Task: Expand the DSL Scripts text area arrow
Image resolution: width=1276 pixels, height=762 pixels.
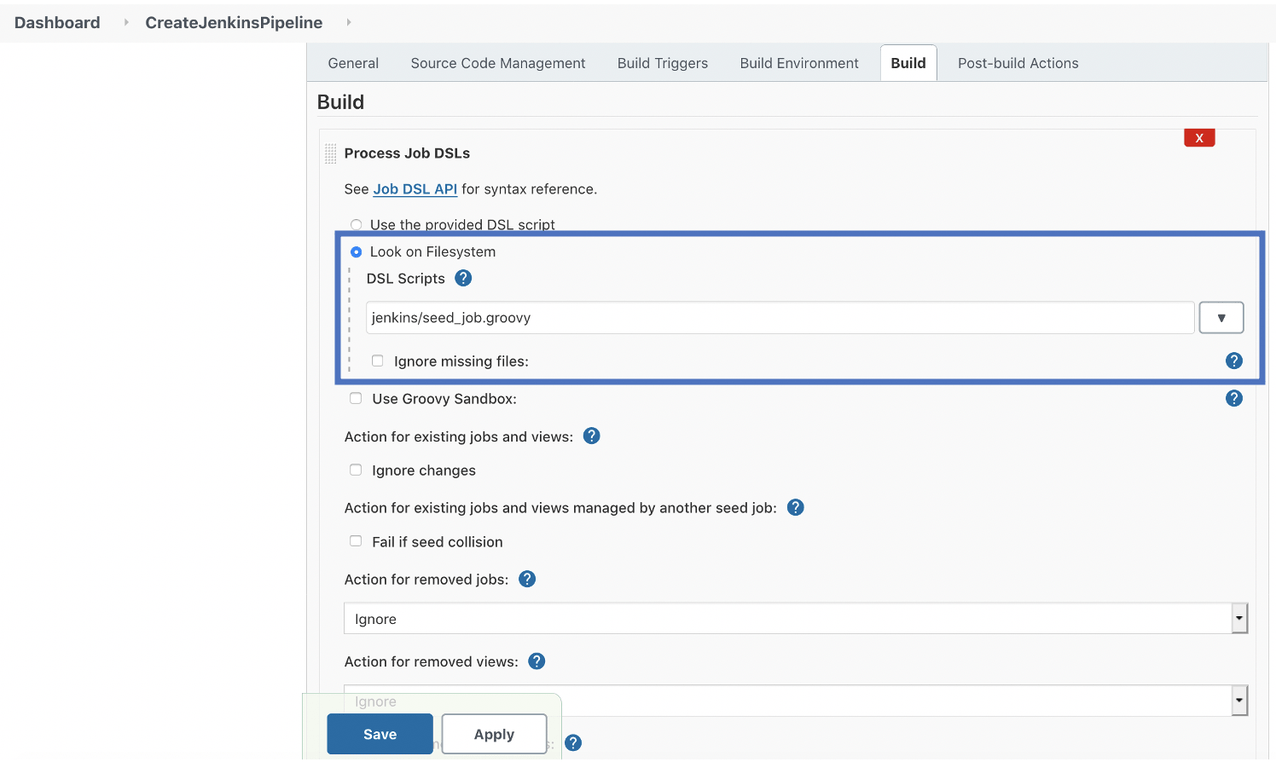Action: (1221, 318)
